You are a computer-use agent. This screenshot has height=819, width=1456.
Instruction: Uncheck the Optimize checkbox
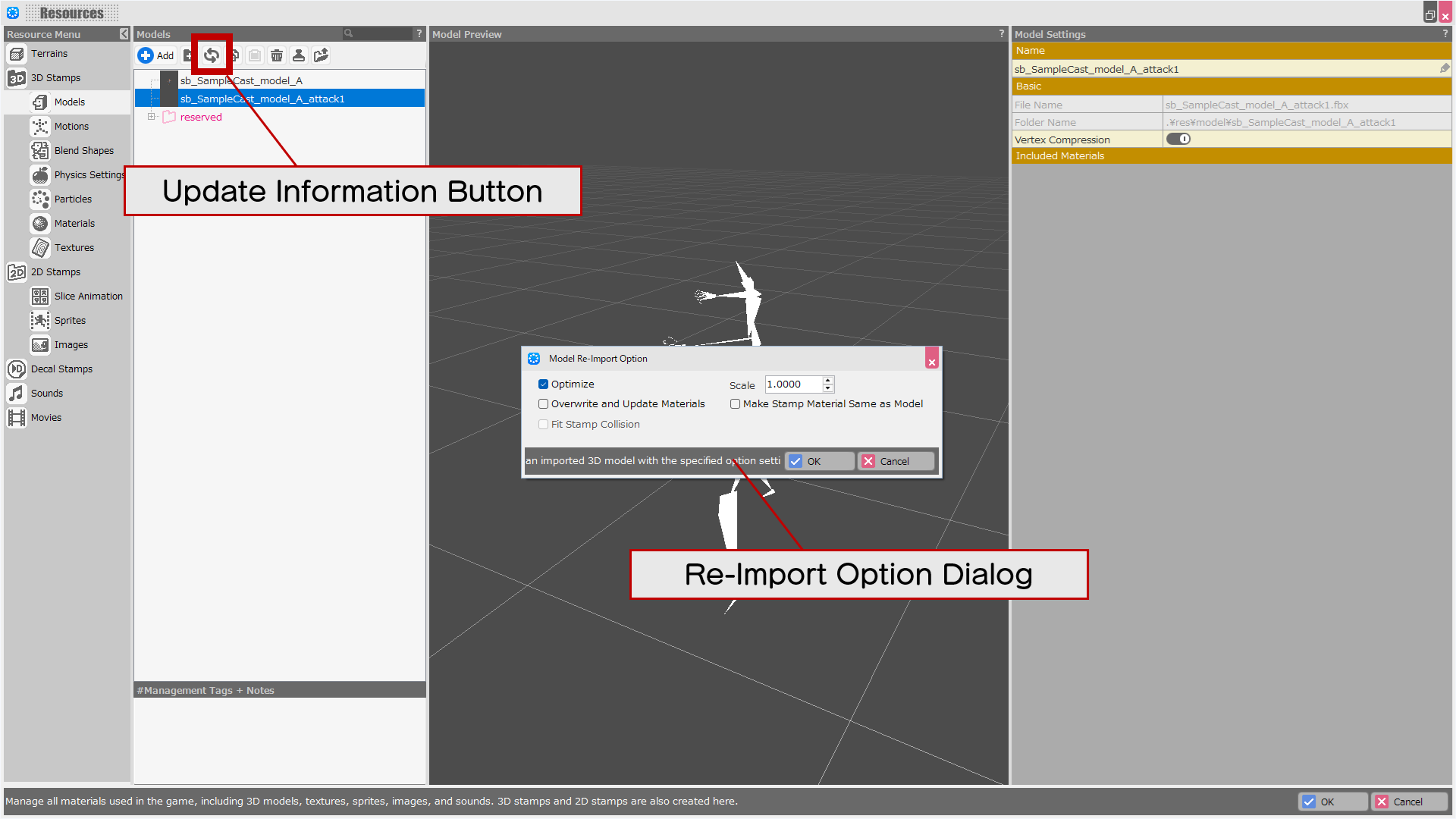click(543, 384)
